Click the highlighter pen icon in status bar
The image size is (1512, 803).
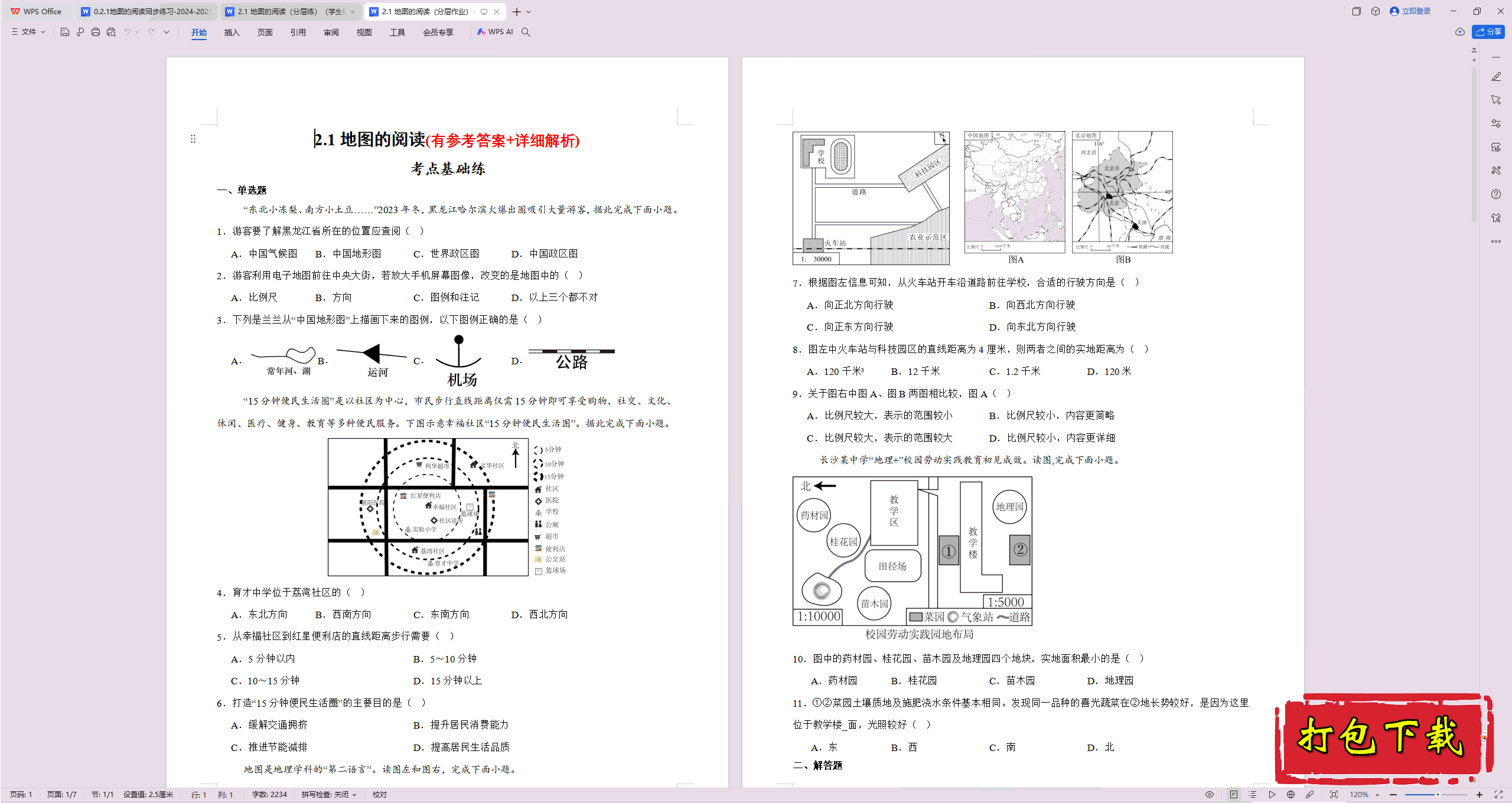[1309, 795]
